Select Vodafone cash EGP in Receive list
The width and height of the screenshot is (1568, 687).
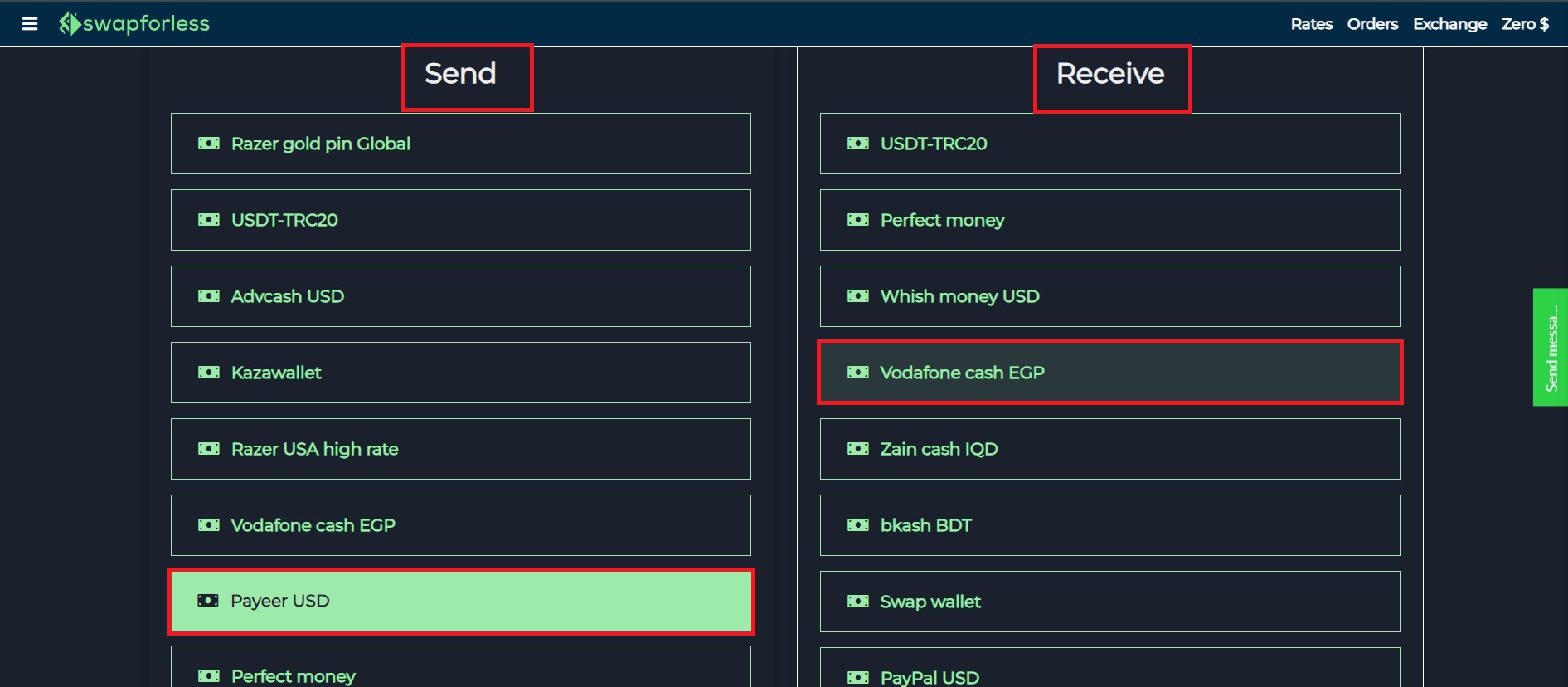click(1110, 373)
